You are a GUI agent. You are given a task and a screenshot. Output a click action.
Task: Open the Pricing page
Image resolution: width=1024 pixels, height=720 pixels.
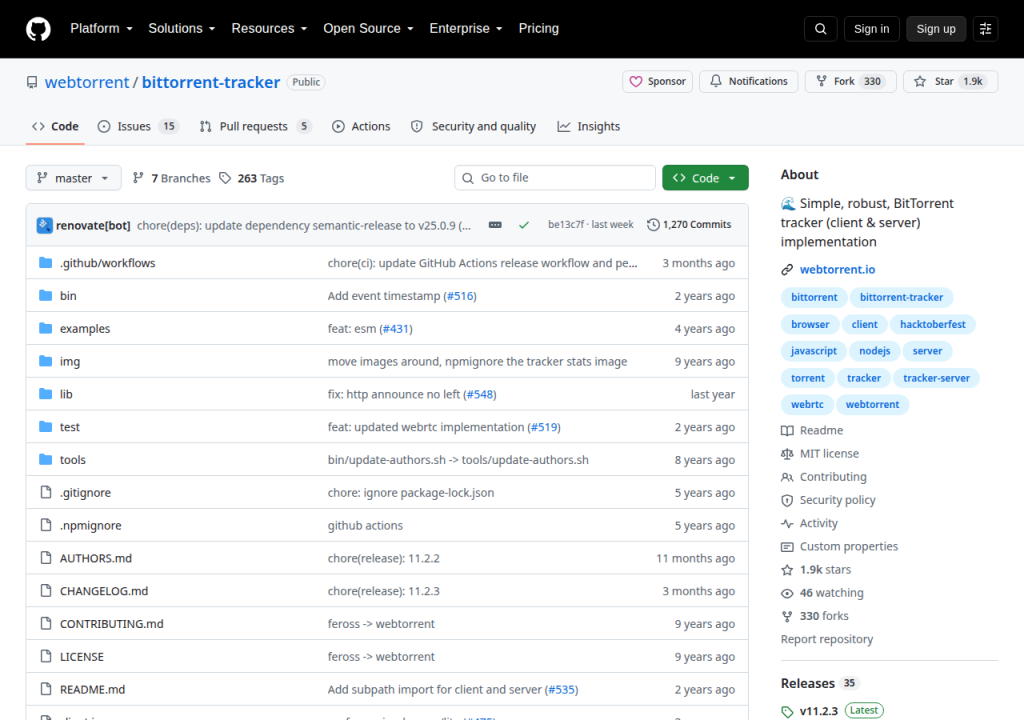coord(538,29)
